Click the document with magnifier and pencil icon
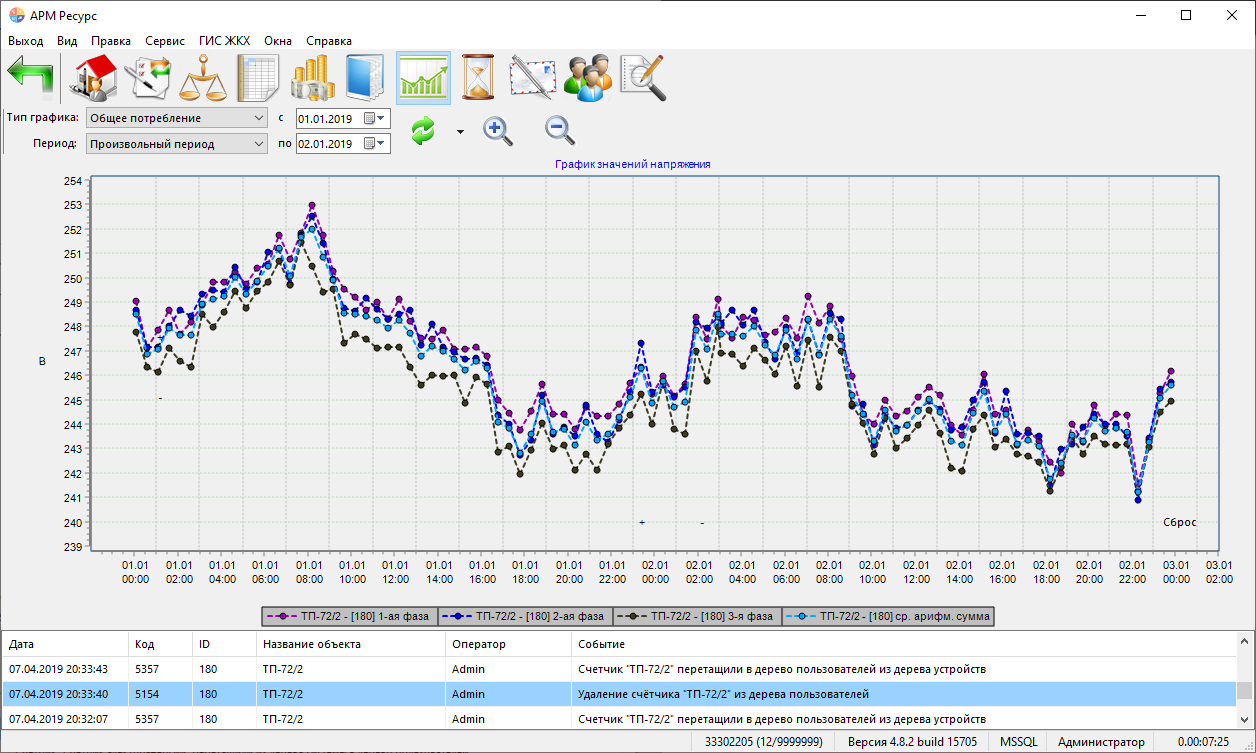This screenshot has width=1256, height=753. tap(643, 78)
